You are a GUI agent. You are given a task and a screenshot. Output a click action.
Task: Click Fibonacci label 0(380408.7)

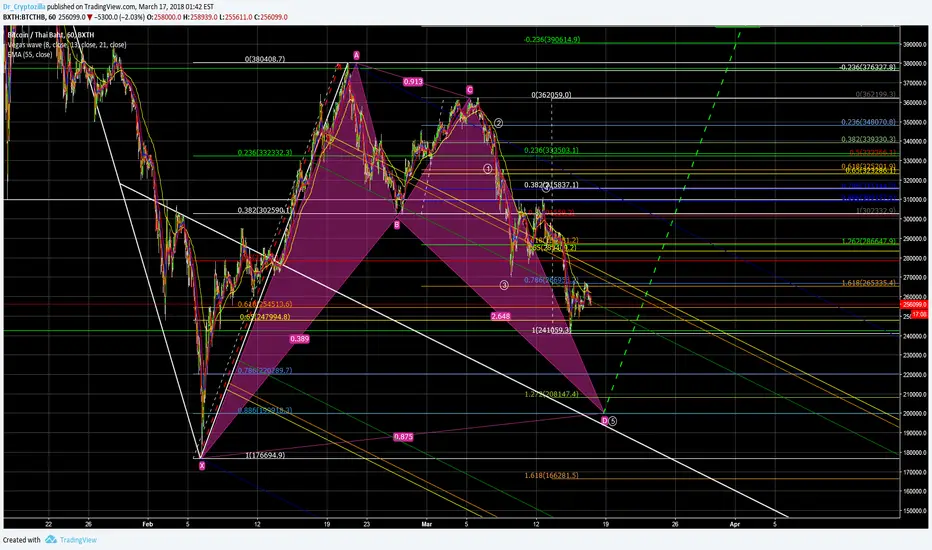coord(265,59)
